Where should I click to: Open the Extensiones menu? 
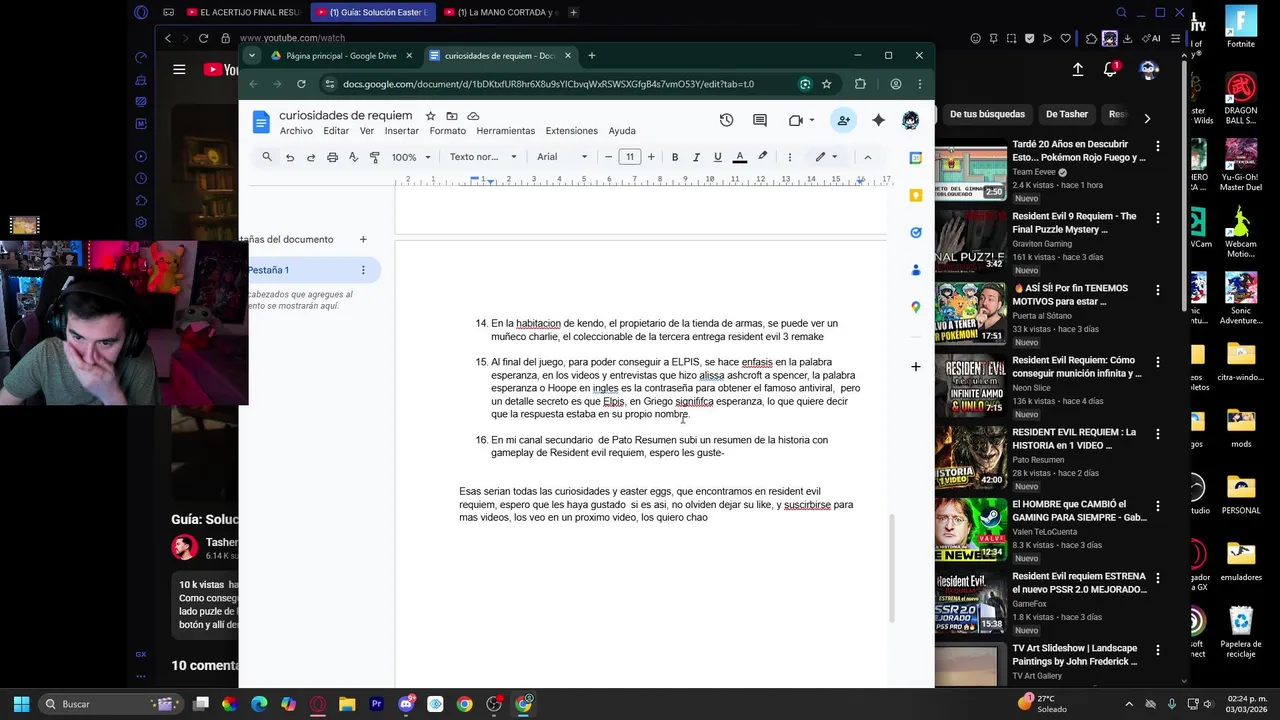click(x=571, y=131)
